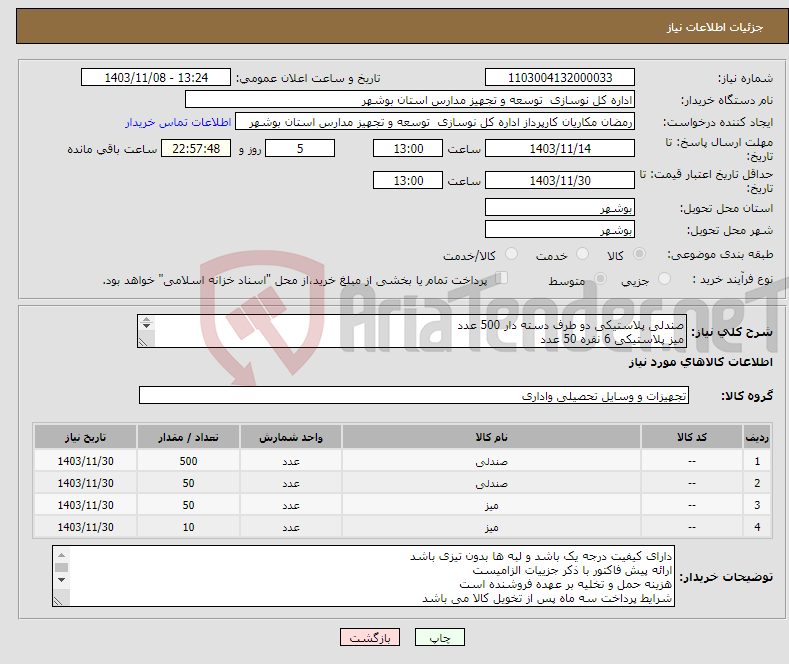Image resolution: width=789 pixels, height=664 pixels.
Task: Click the نوع فرآیند خرید label
Action: tap(732, 279)
